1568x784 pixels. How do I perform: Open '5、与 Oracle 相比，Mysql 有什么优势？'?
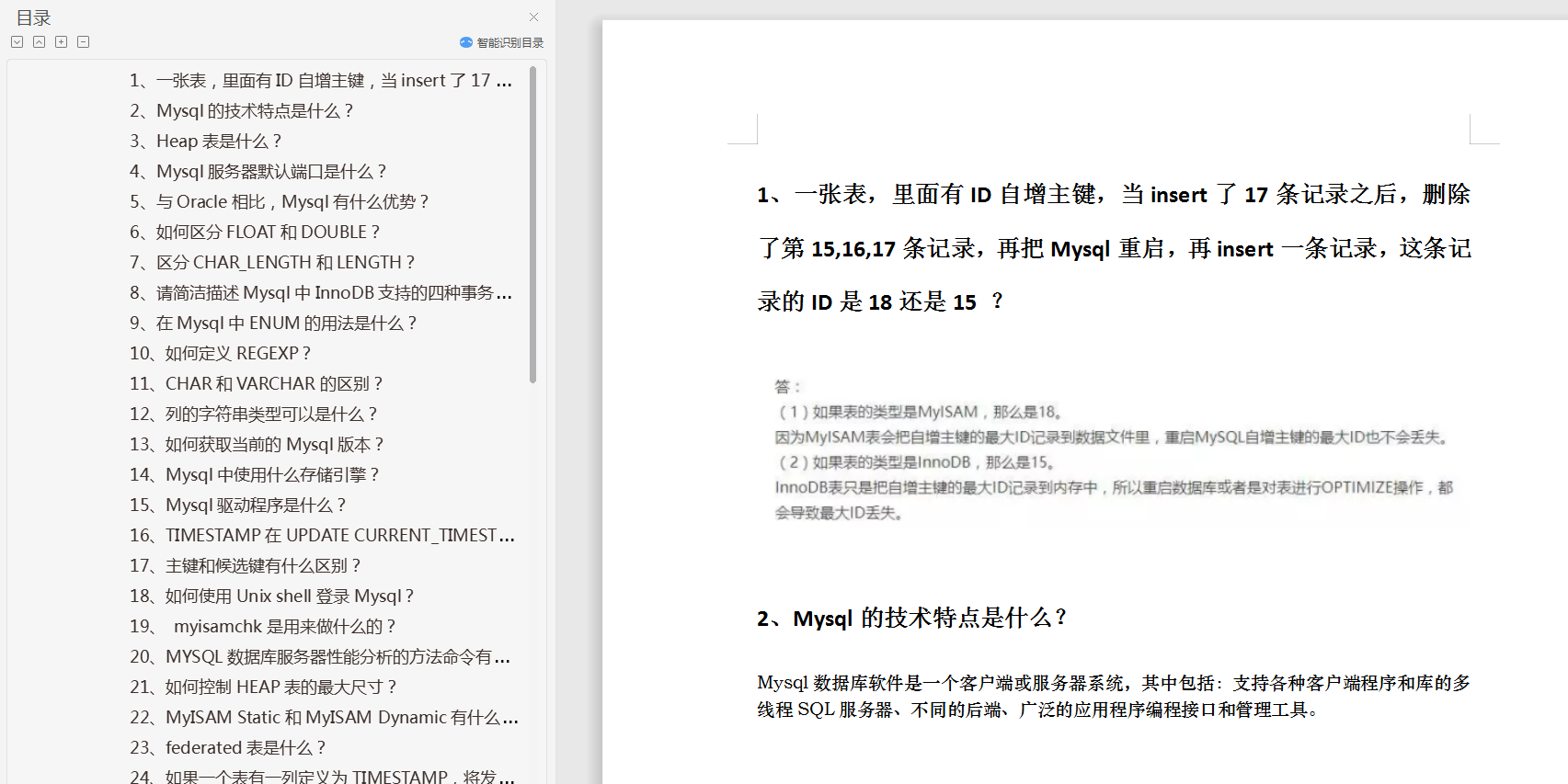click(x=279, y=202)
